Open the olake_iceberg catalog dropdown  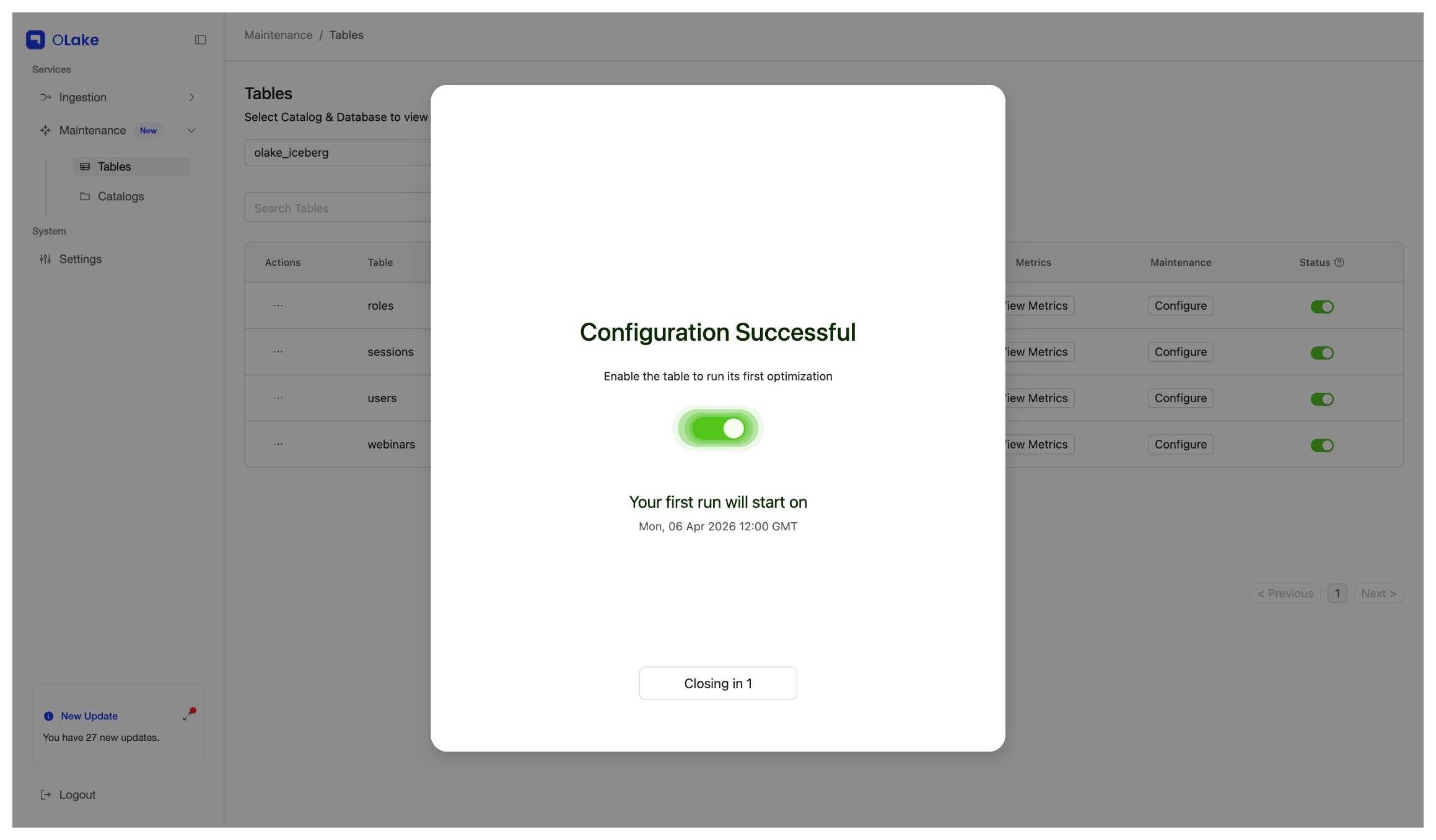tap(338, 152)
